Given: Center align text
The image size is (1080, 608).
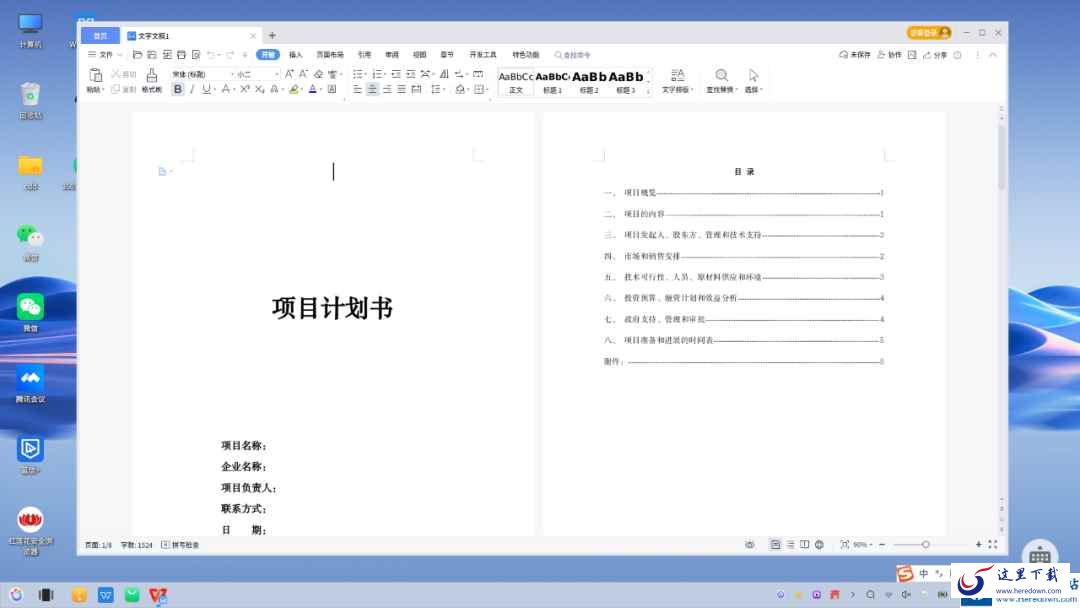Looking at the screenshot, I should click(x=372, y=90).
